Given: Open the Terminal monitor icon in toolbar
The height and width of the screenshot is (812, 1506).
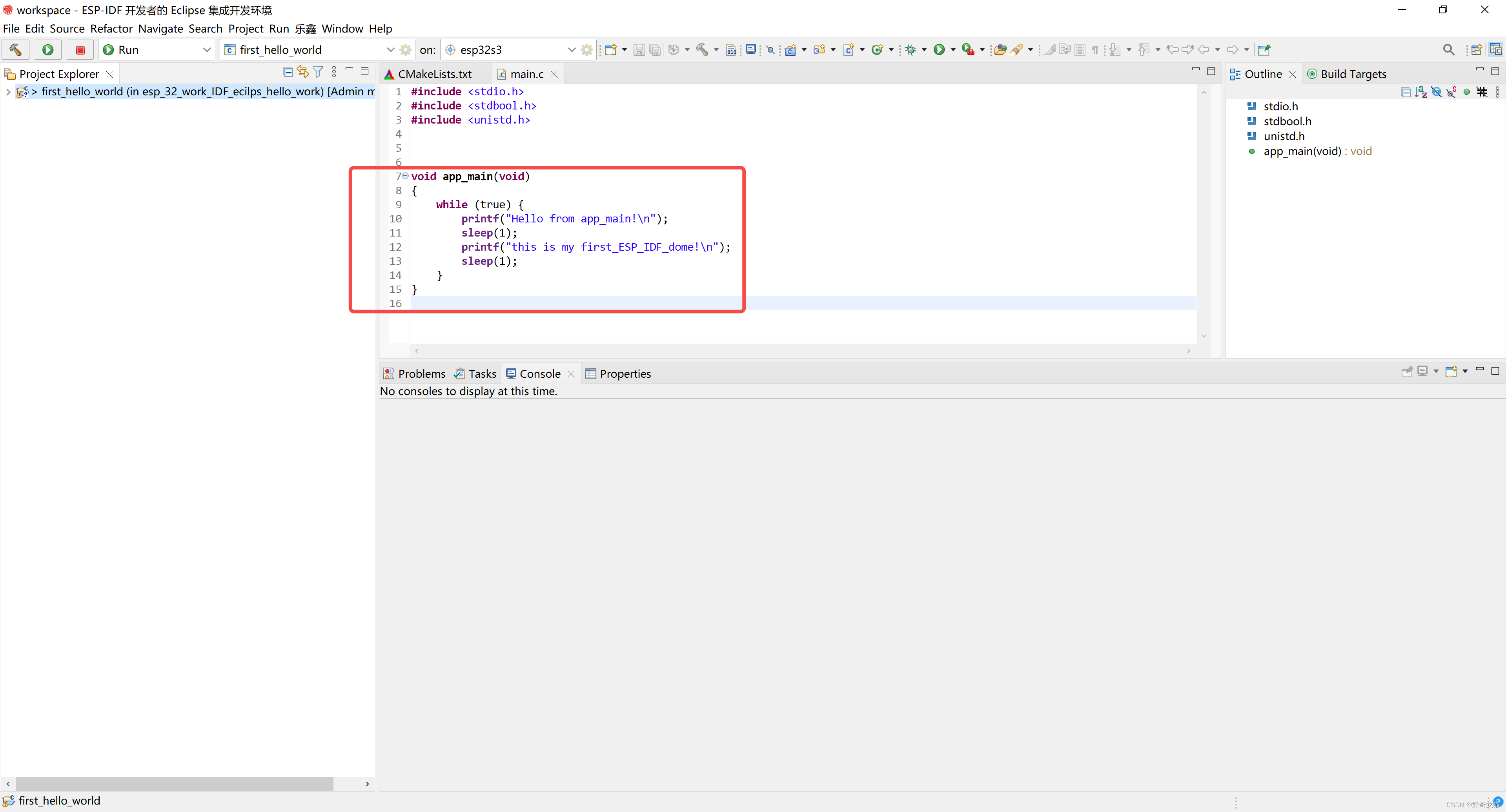Looking at the screenshot, I should coord(751,50).
